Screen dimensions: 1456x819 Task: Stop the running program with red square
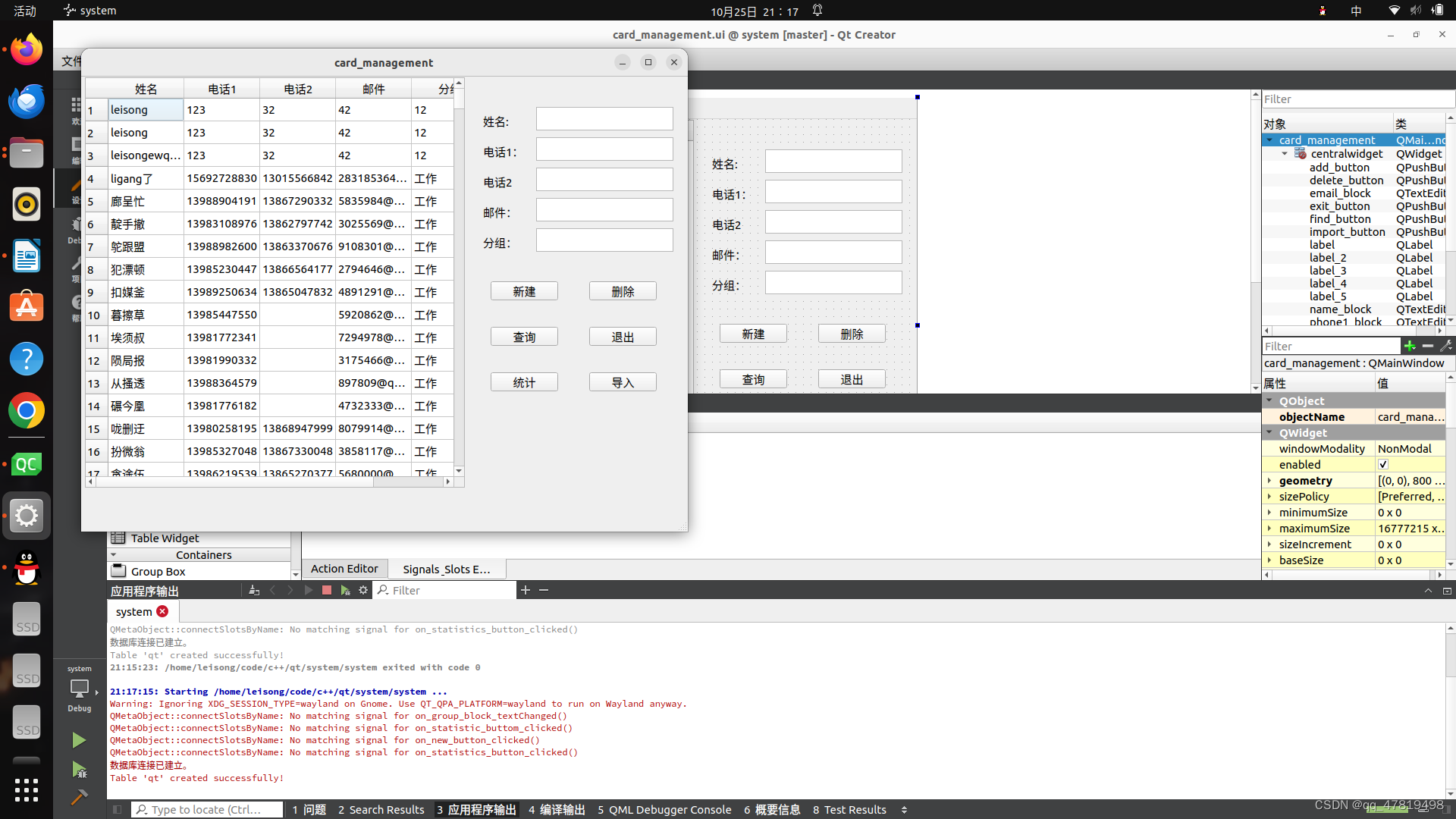click(327, 590)
